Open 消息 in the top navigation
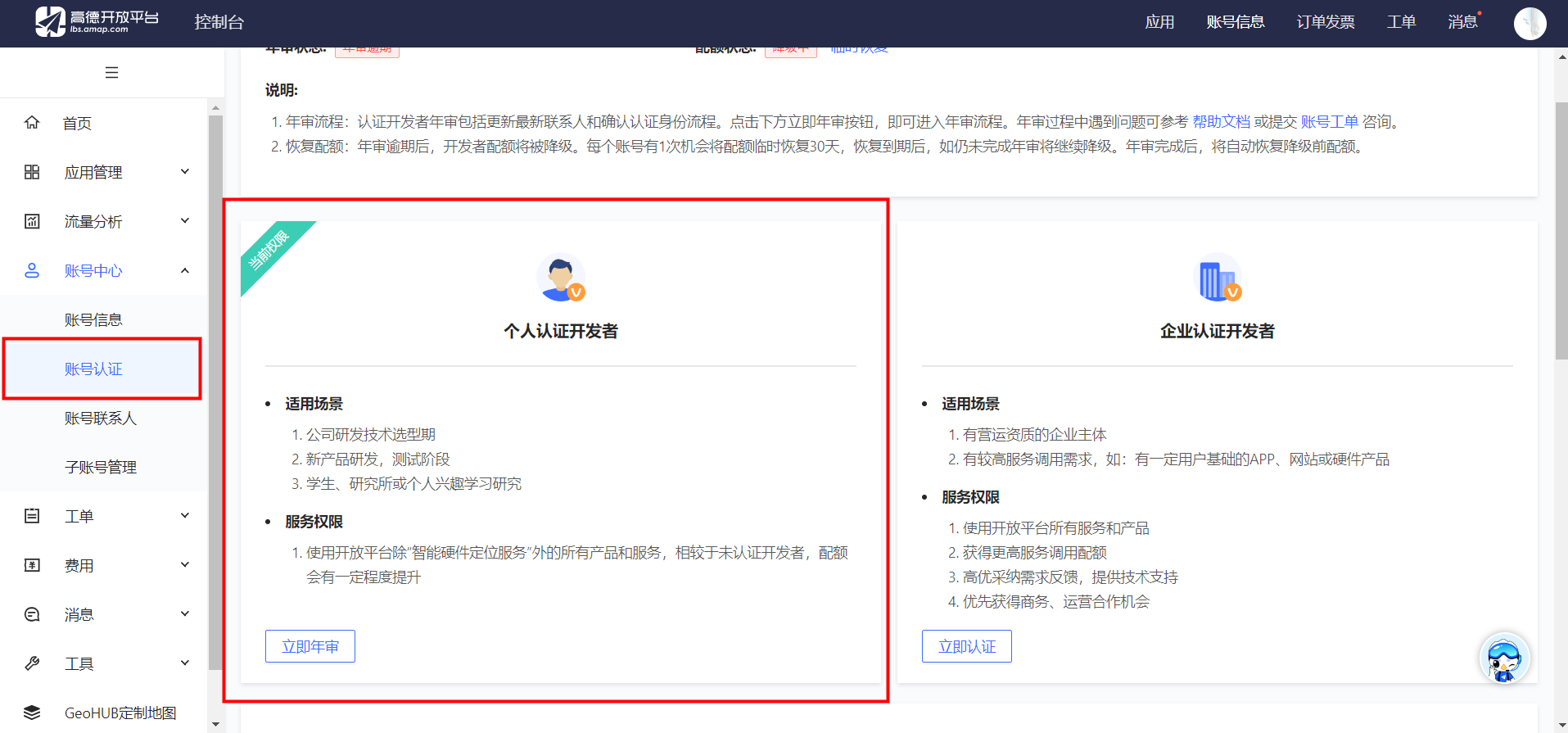Viewport: 1568px width, 733px height. 1462,22
